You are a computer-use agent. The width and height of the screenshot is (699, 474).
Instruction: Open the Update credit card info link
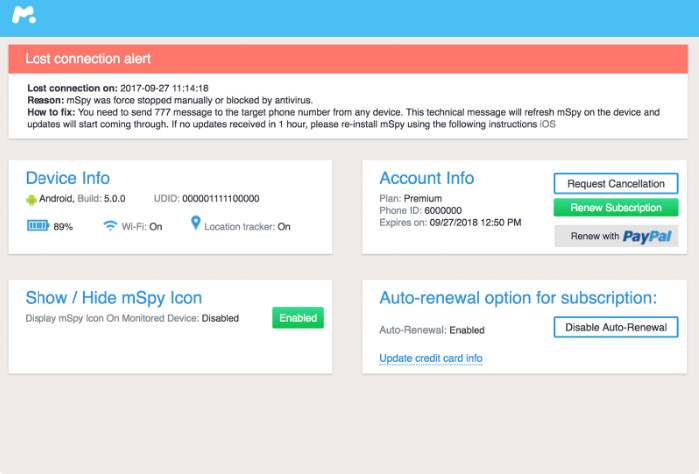coord(431,358)
